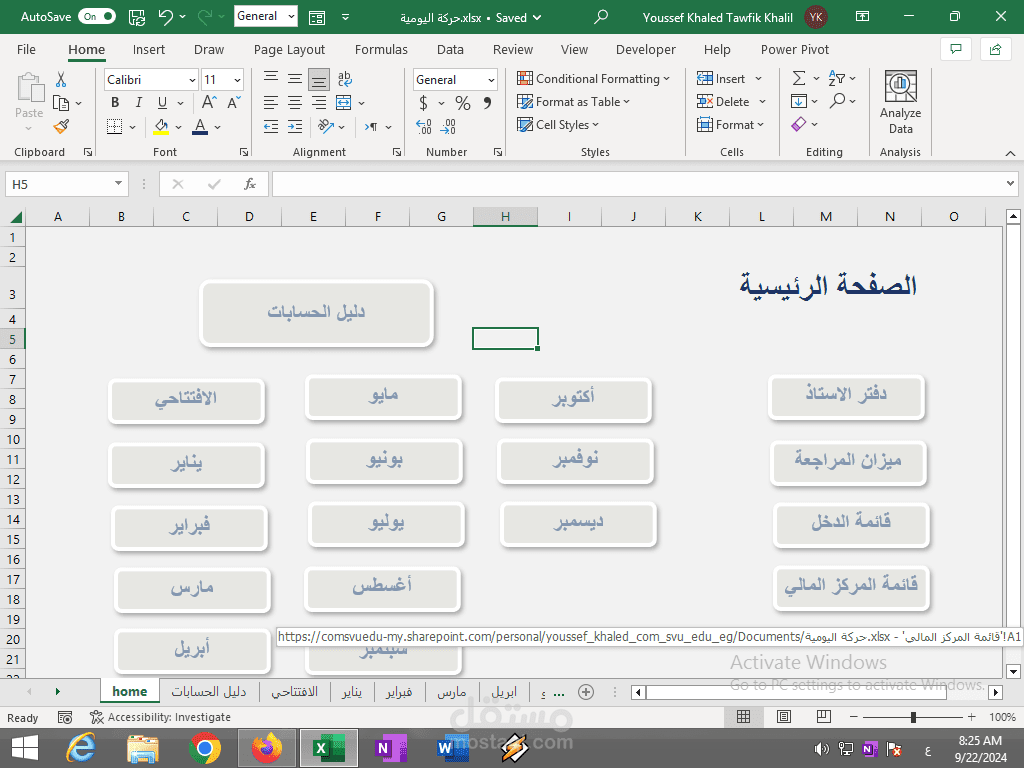The image size is (1024, 768).
Task: Click the Font Color swatch
Action: click(200, 127)
